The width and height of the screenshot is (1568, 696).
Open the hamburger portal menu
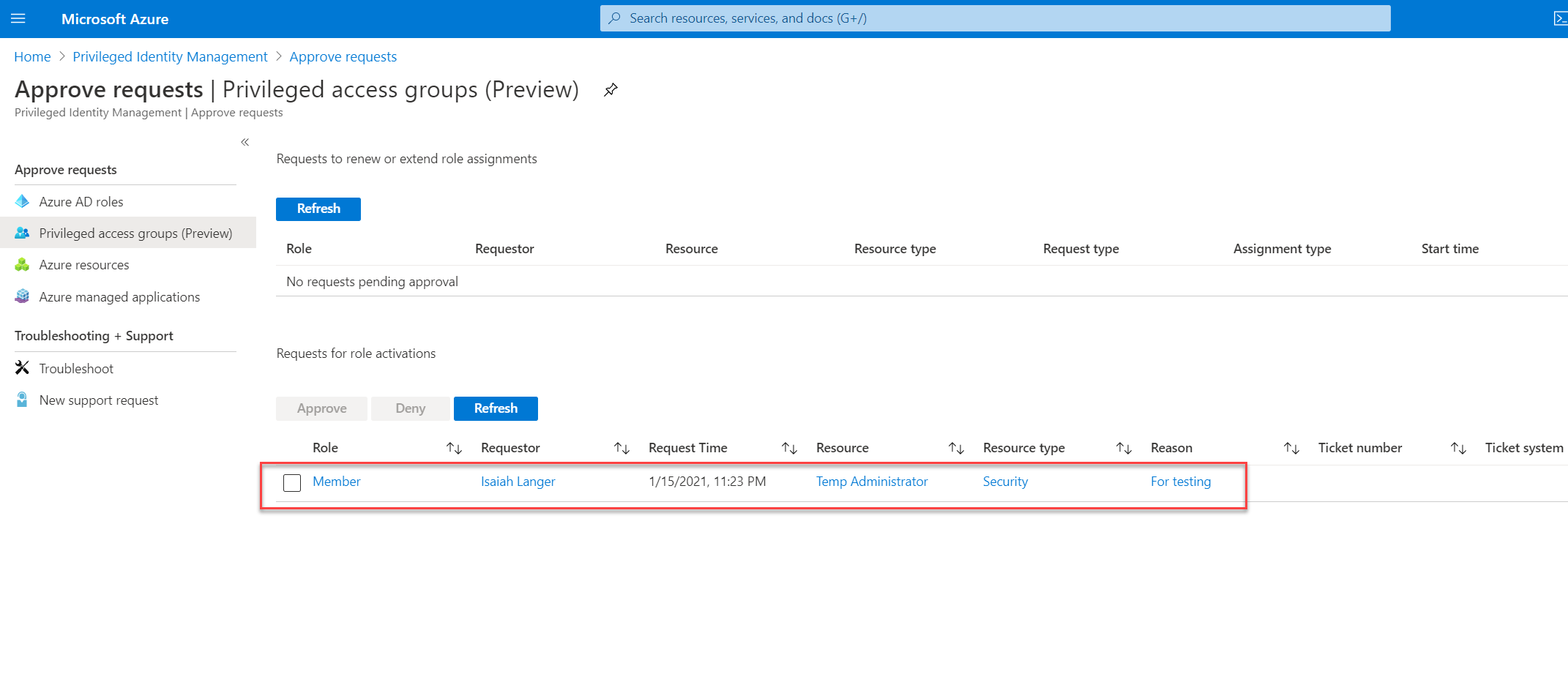pos(18,18)
